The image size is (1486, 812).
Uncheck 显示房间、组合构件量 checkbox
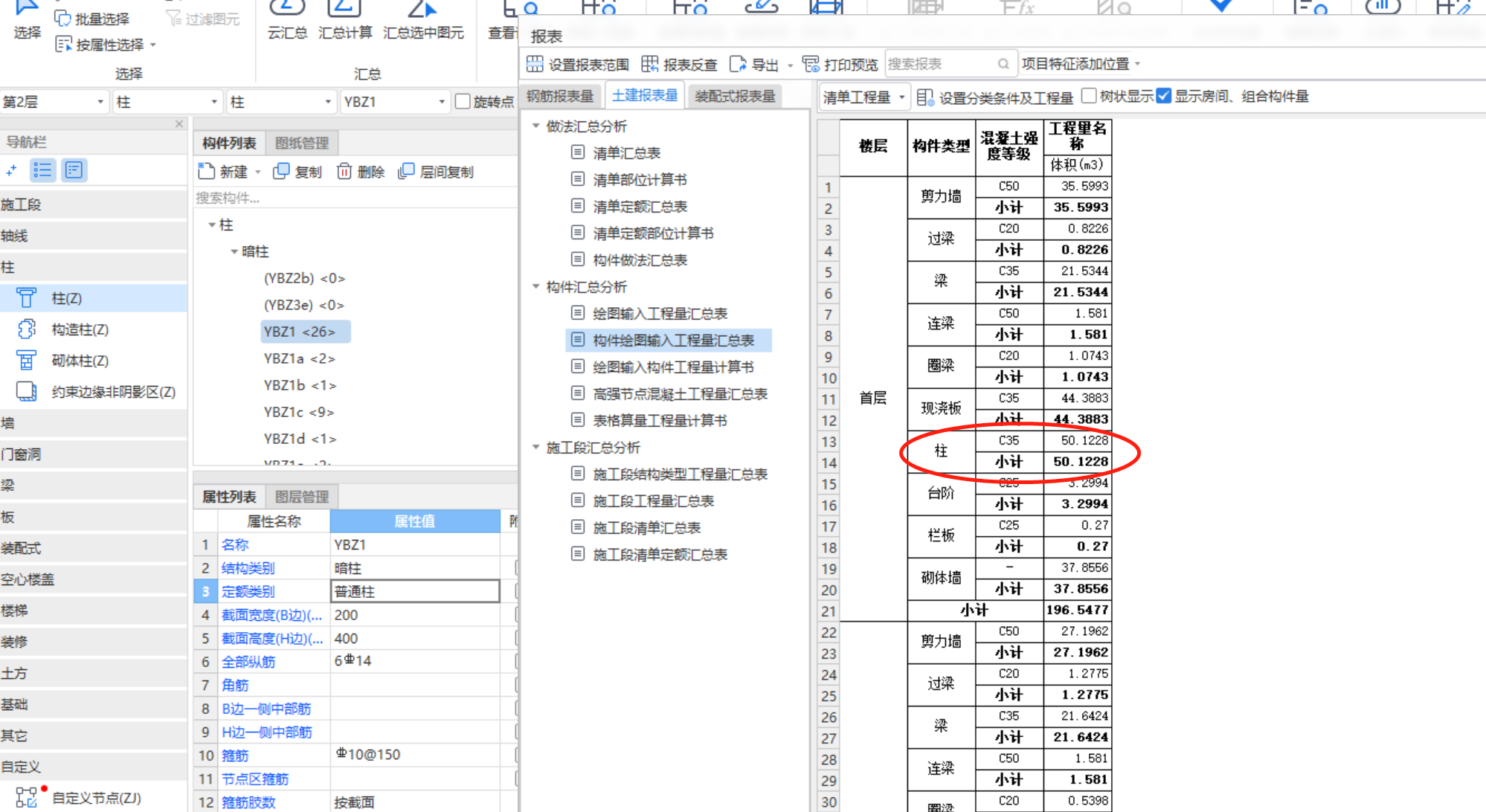click(x=1164, y=96)
